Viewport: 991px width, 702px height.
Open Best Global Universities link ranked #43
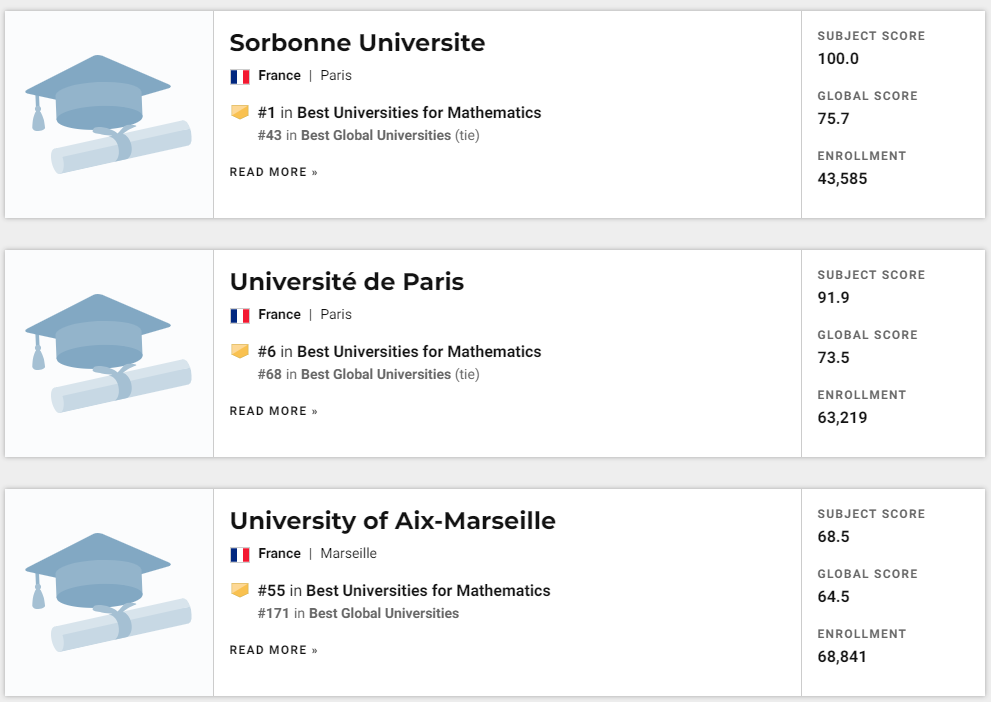[x=375, y=135]
